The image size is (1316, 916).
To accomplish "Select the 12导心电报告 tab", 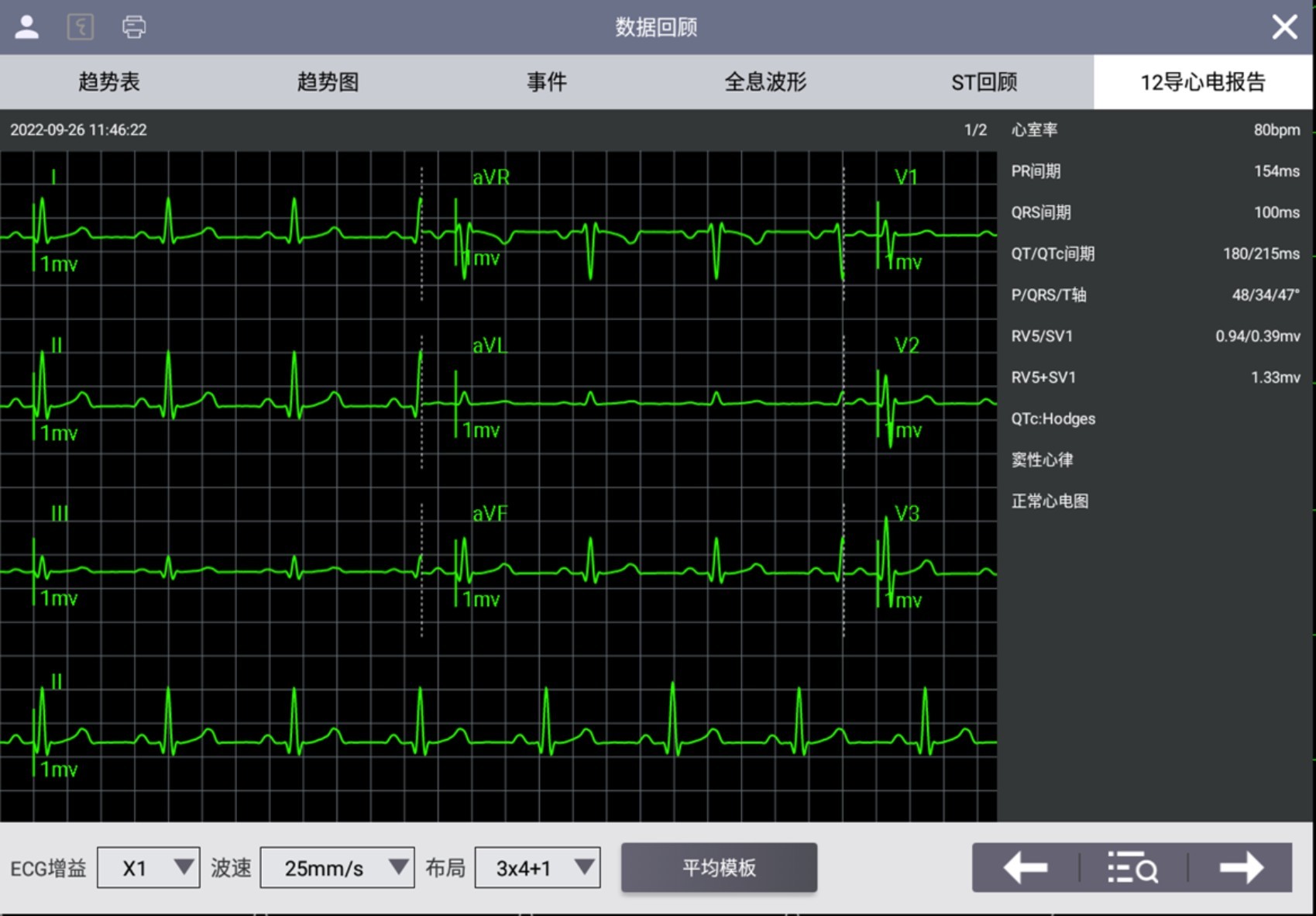I will [1203, 82].
